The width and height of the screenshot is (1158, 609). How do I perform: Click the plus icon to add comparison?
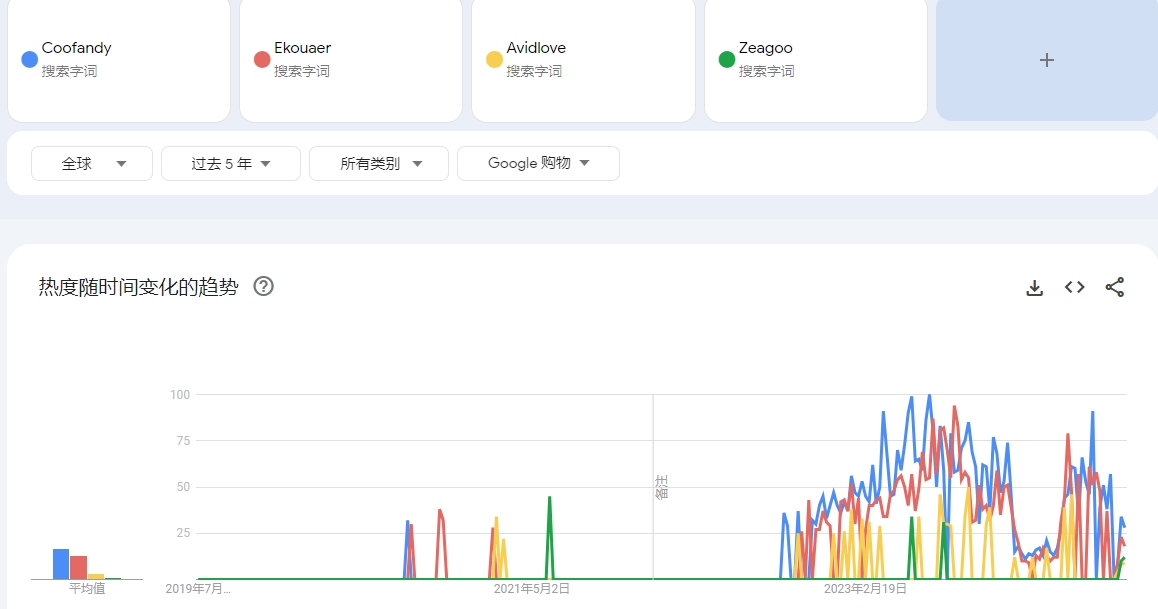[x=1046, y=60]
